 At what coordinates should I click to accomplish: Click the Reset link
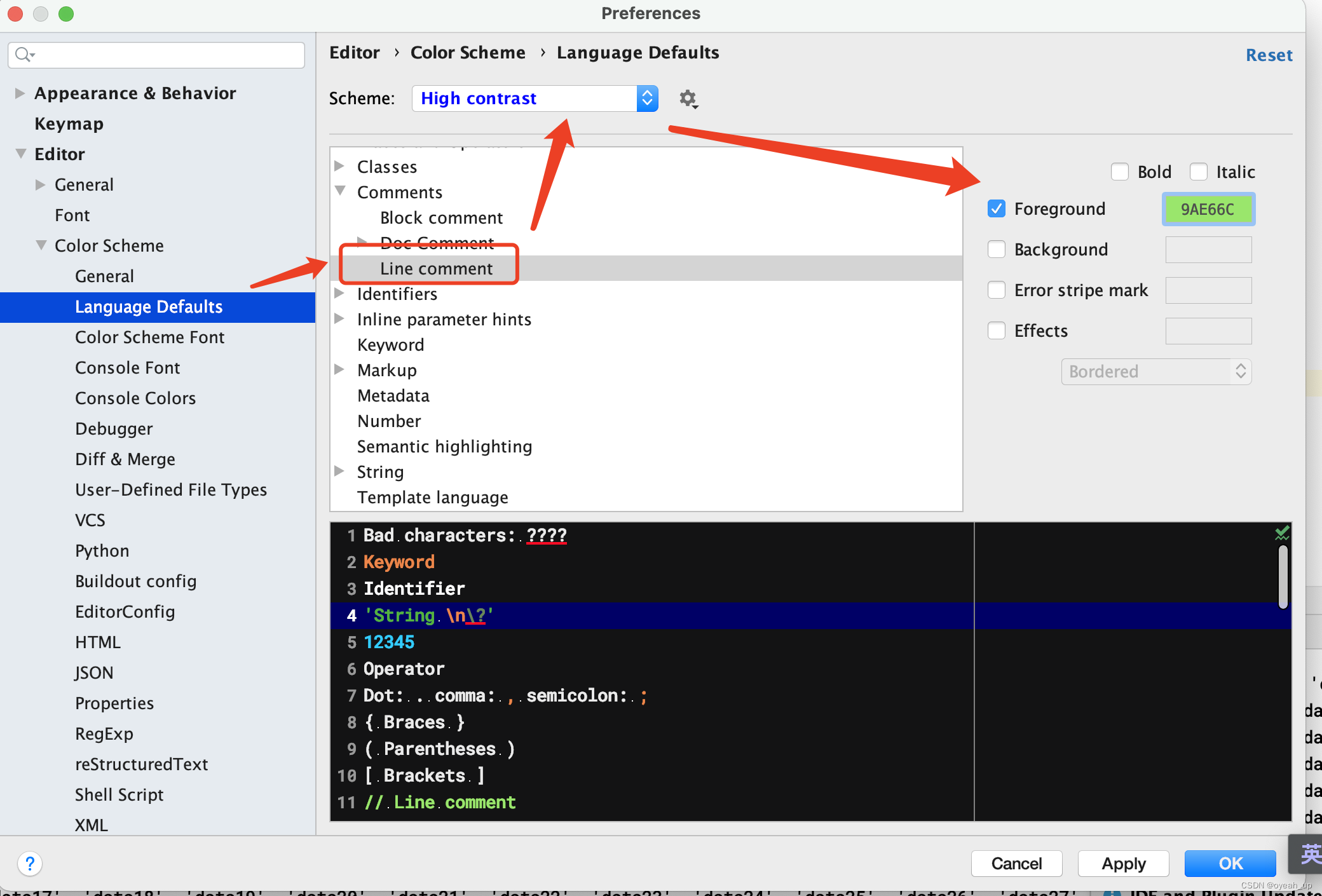1269,55
